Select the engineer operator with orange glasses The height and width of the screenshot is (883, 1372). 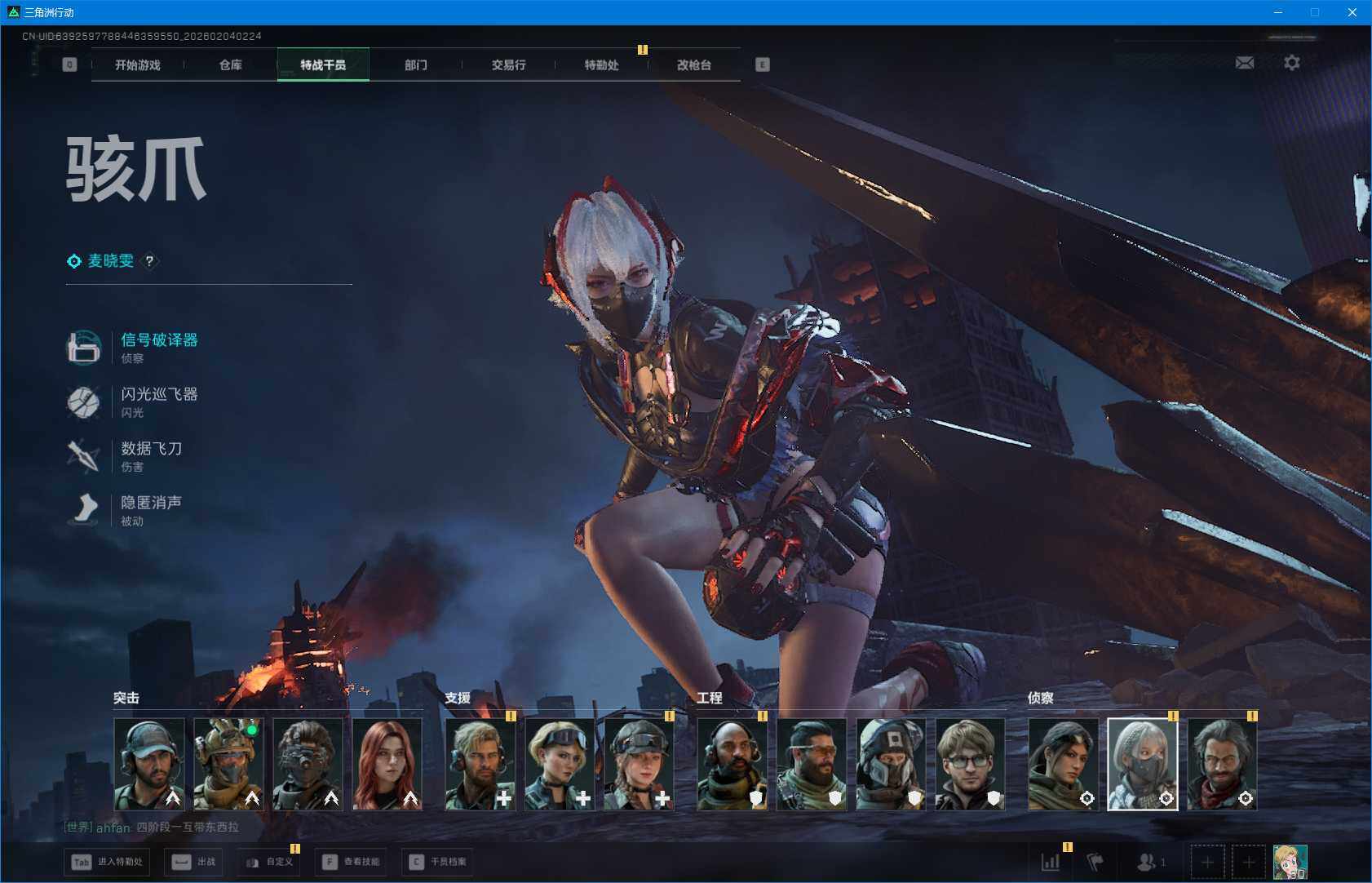(x=812, y=764)
